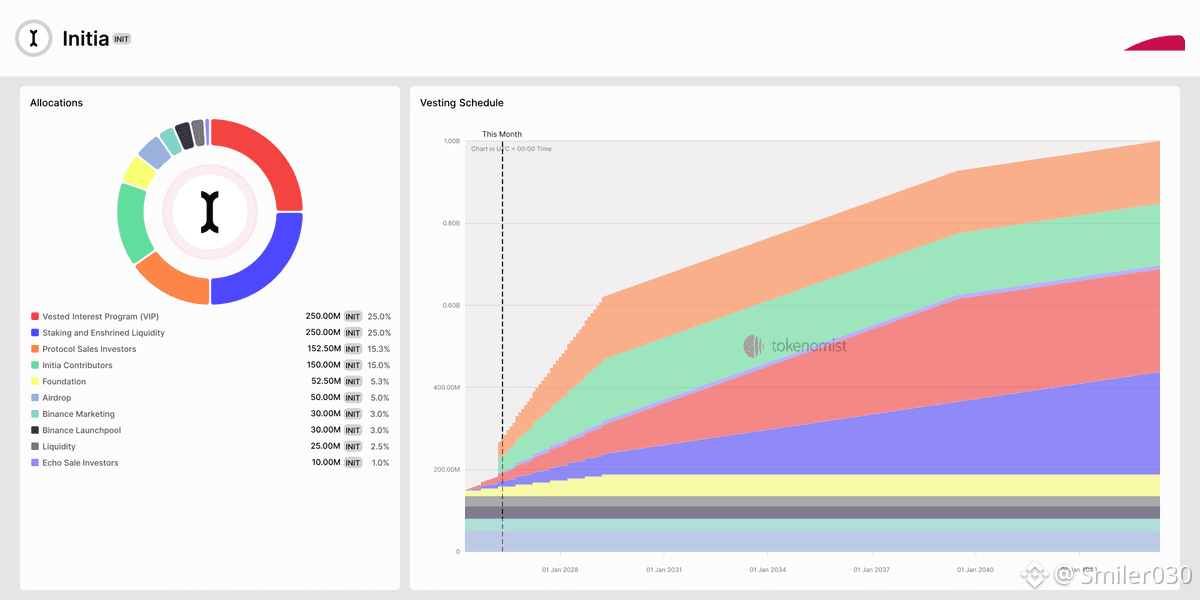Image resolution: width=1200 pixels, height=600 pixels.
Task: Select the teal Binance Marketing legend swatch
Action: coord(35,414)
